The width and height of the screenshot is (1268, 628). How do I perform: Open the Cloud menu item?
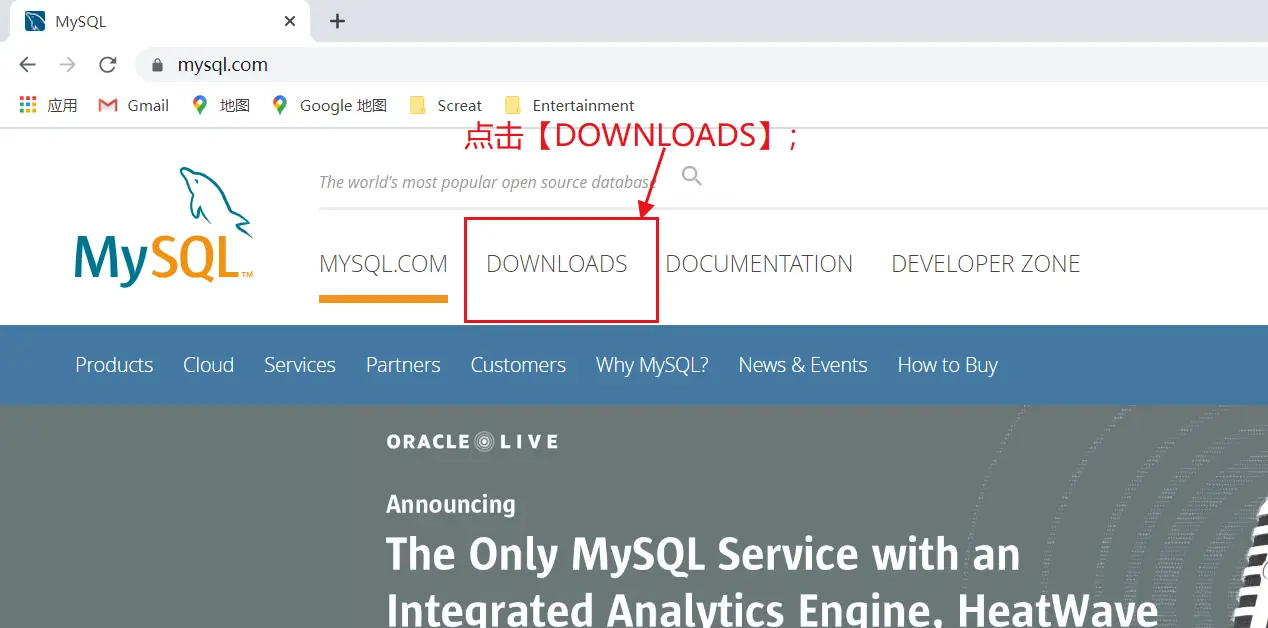(208, 365)
